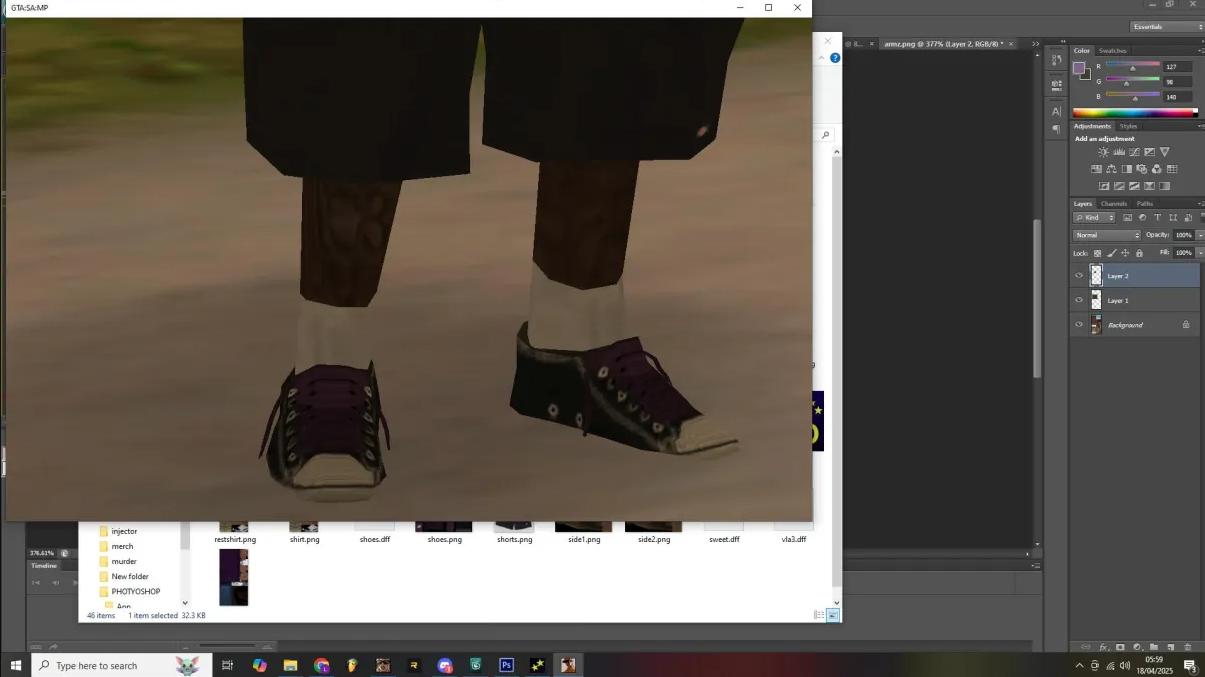Filter layers by type layers icon
This screenshot has width=1205, height=677.
[x=1158, y=217]
